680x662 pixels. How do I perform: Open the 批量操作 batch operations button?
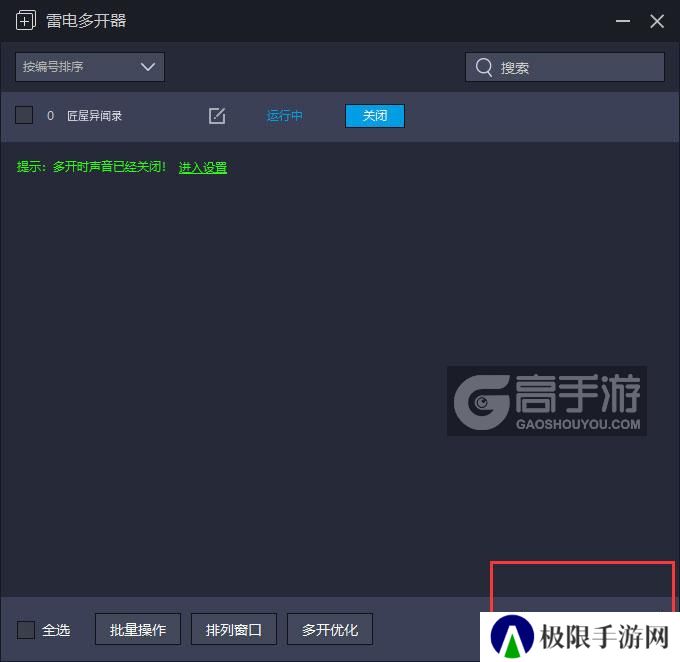(138, 629)
